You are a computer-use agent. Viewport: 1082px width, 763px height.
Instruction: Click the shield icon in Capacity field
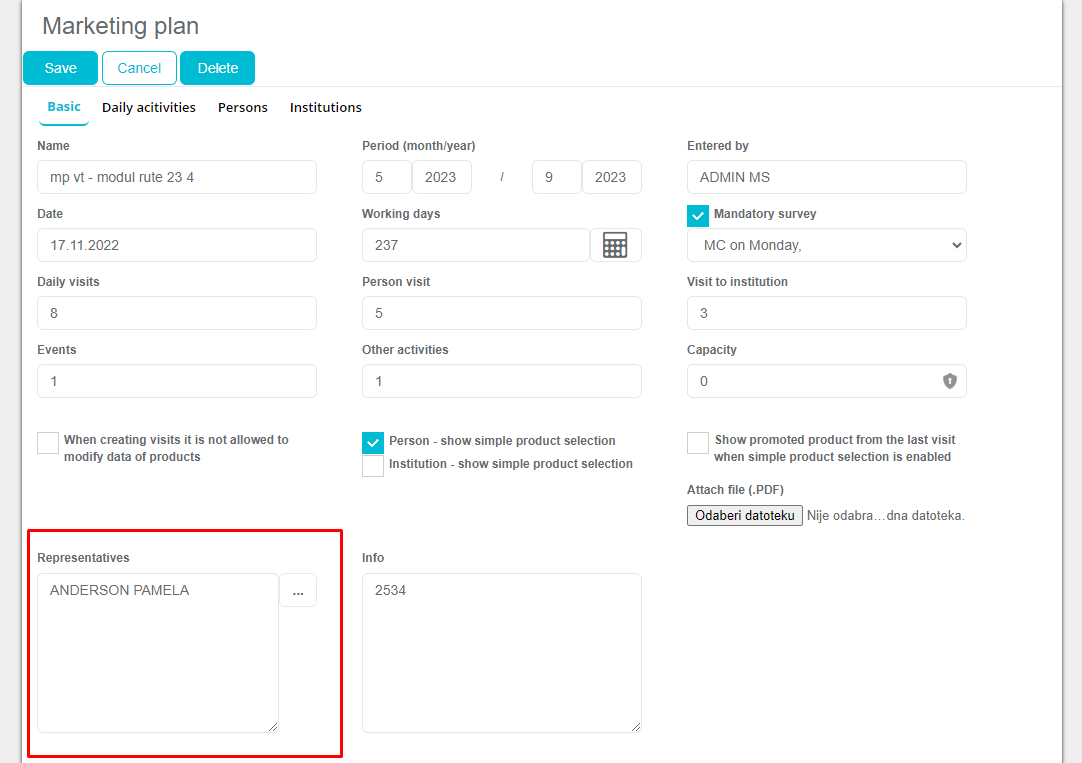coord(949,381)
